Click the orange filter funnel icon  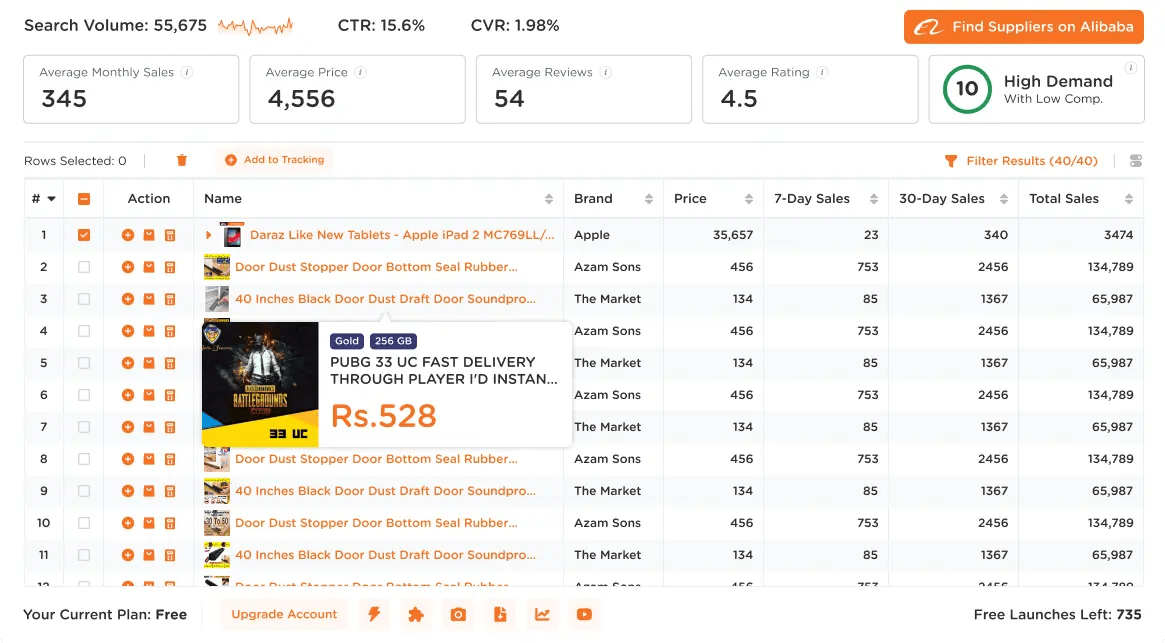pyautogui.click(x=950, y=160)
